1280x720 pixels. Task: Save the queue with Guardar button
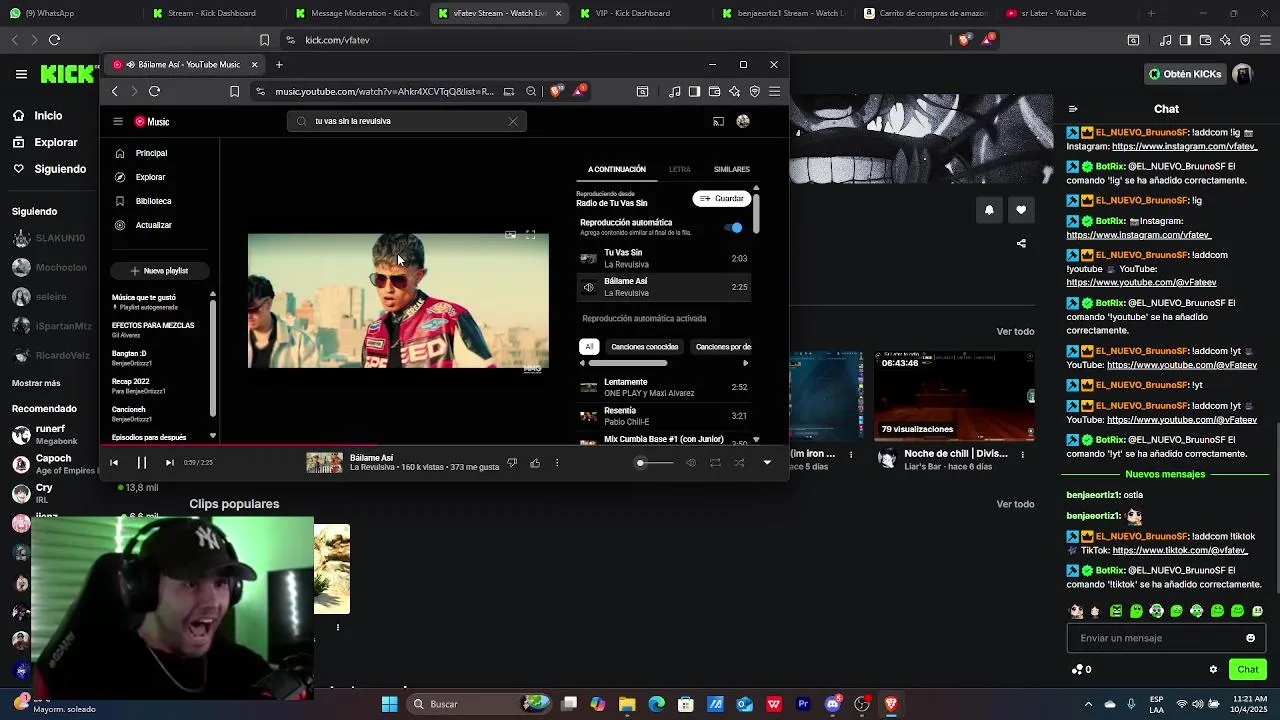(721, 198)
